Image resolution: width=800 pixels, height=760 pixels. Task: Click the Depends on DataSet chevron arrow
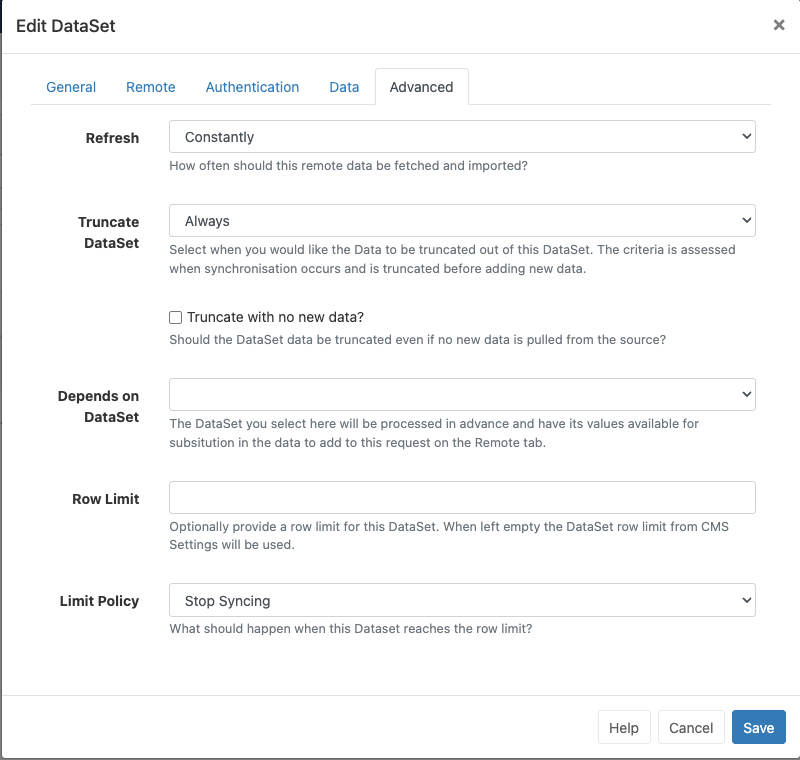pyautogui.click(x=744, y=394)
